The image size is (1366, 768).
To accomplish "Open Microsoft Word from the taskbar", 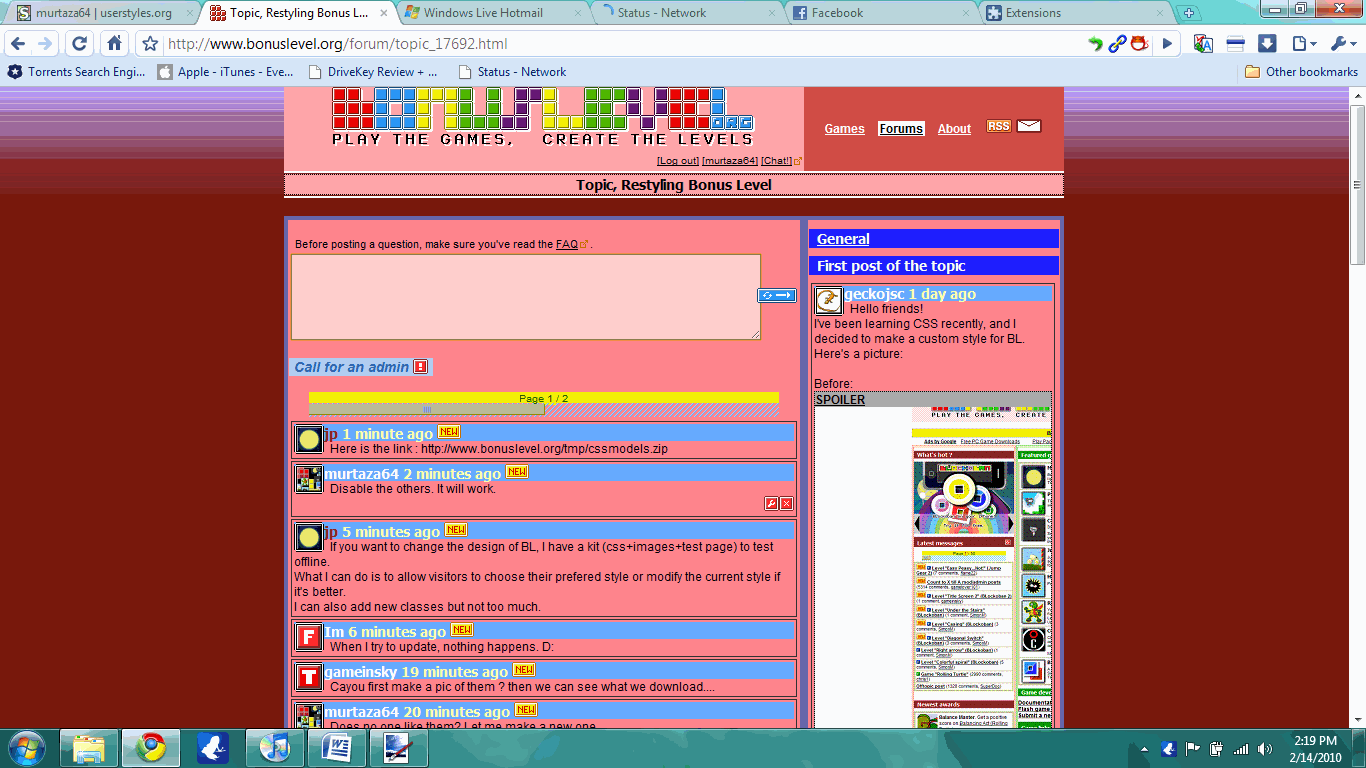I will (337, 748).
